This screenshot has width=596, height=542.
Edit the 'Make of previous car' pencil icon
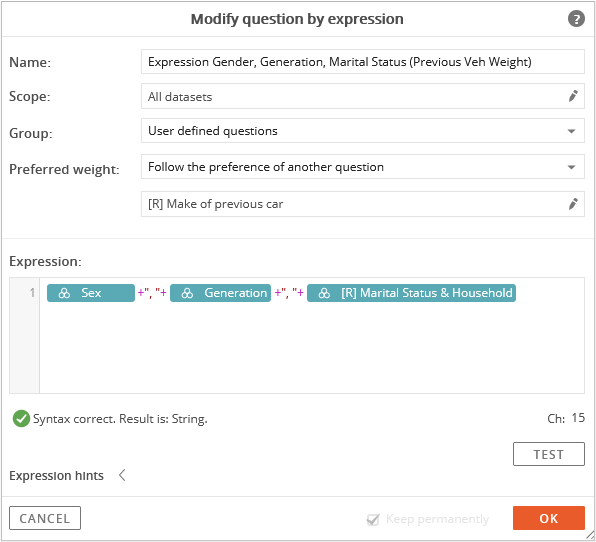pos(573,204)
